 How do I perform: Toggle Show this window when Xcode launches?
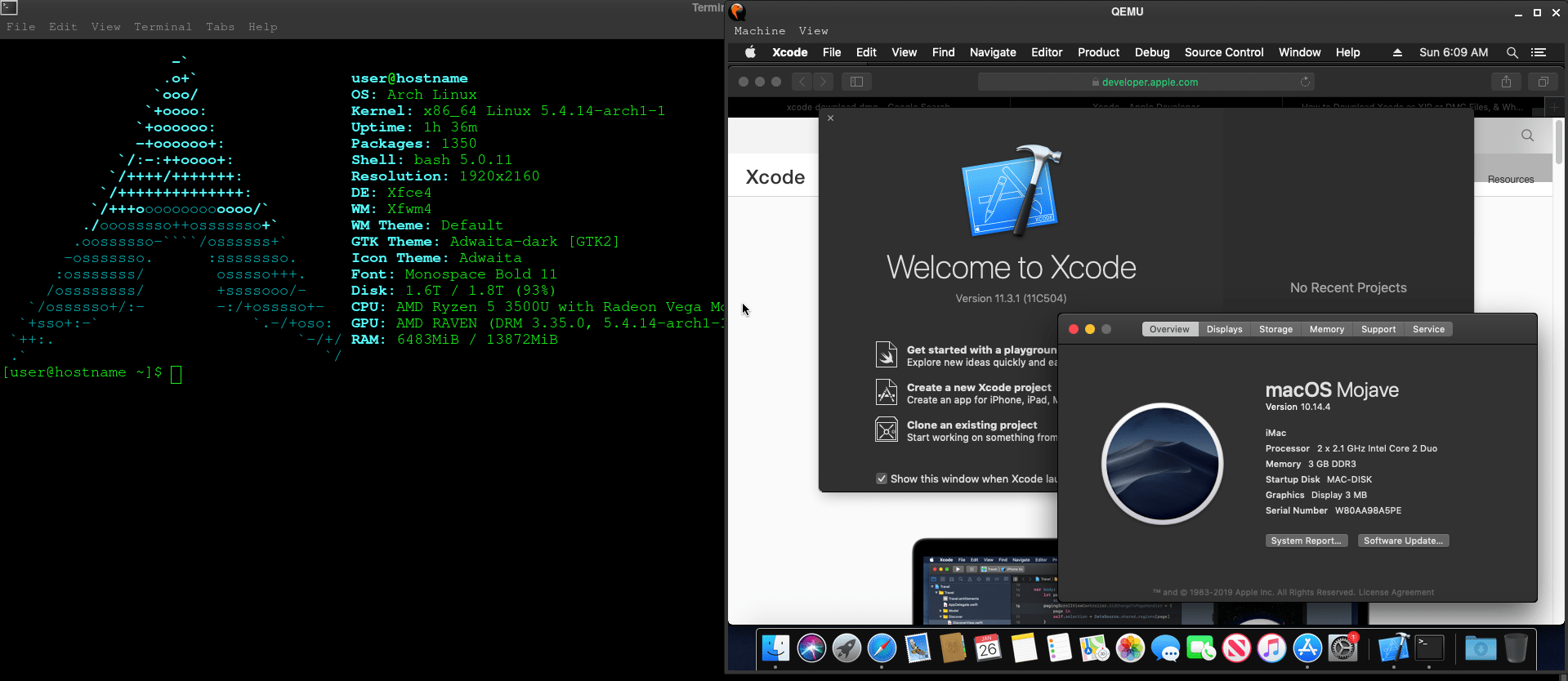click(882, 478)
